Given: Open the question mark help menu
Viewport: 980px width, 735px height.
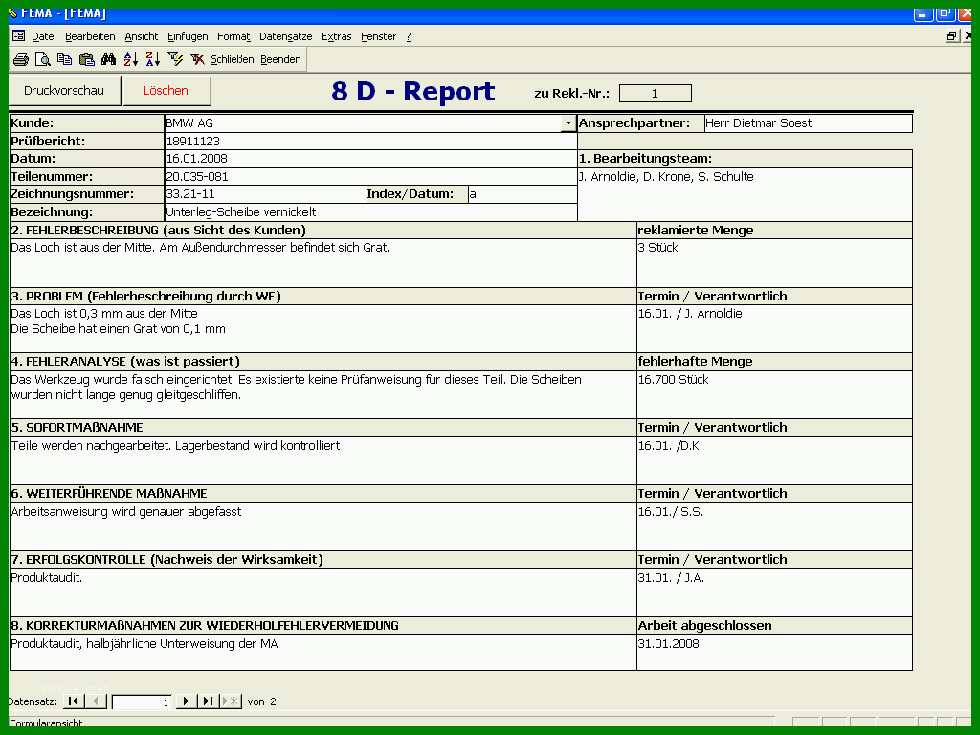Looking at the screenshot, I should pyautogui.click(x=409, y=36).
